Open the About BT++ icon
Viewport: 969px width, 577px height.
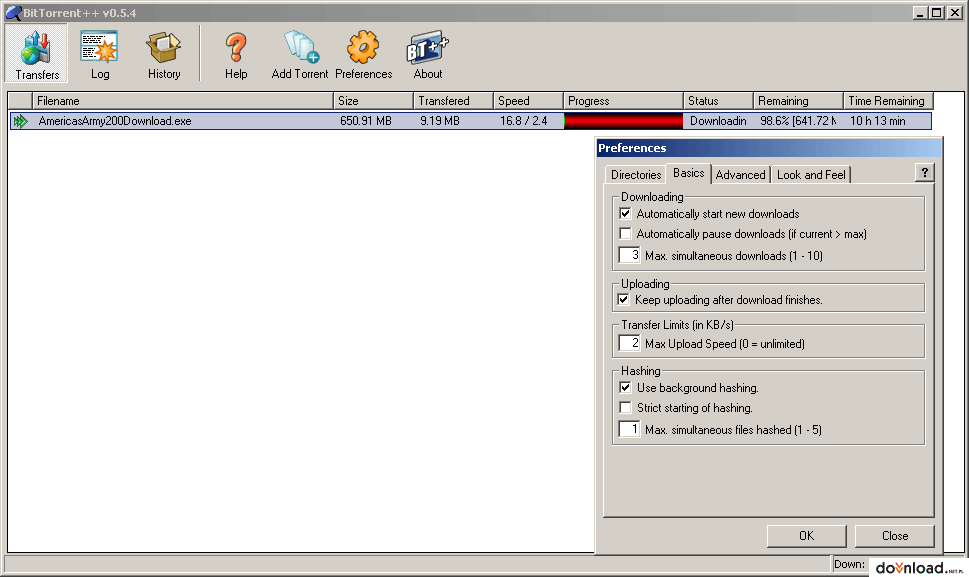(427, 48)
